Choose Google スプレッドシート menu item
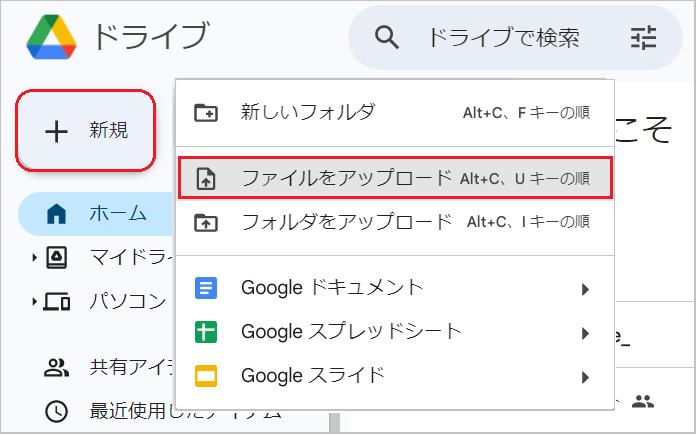The height and width of the screenshot is (435, 697). (x=395, y=332)
